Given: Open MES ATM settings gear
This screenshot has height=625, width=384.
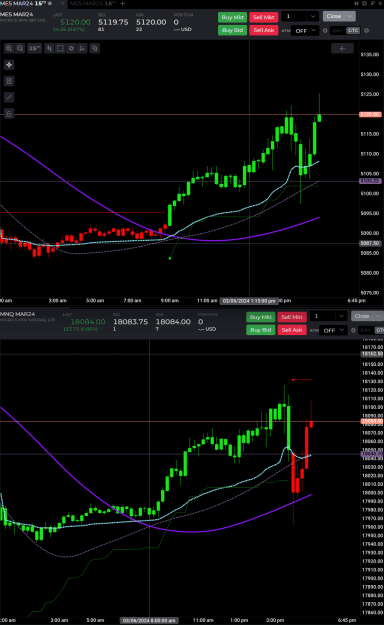Looking at the screenshot, I should [325, 31].
